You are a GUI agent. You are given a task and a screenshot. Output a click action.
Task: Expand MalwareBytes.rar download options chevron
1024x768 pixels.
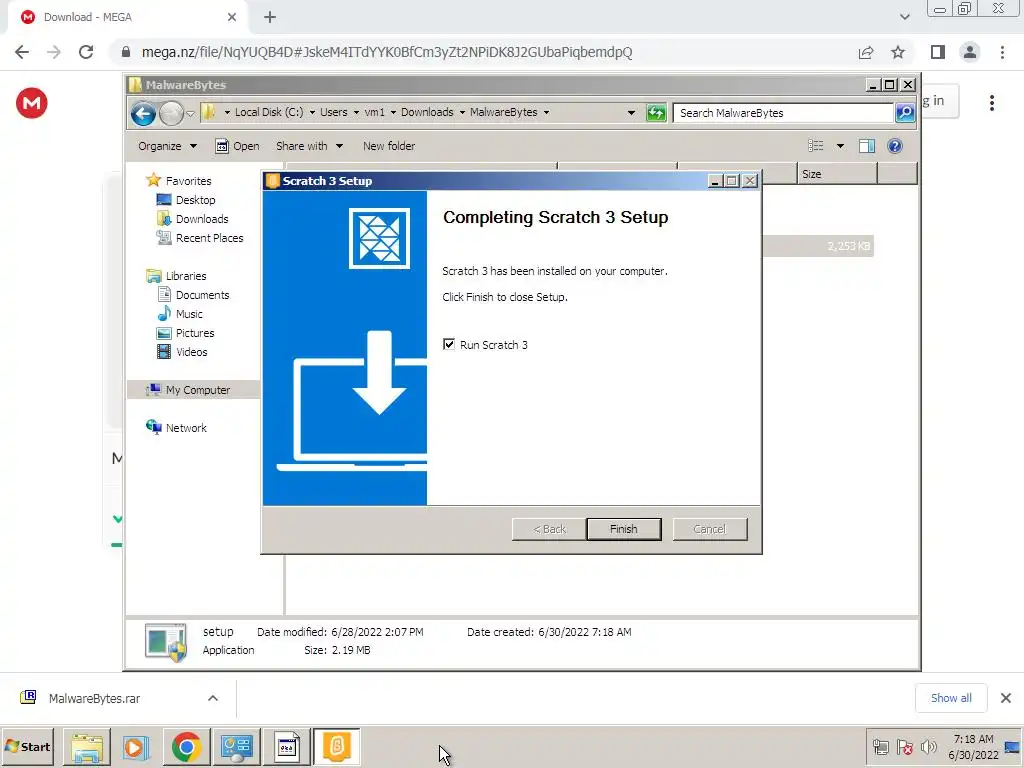pyautogui.click(x=213, y=698)
